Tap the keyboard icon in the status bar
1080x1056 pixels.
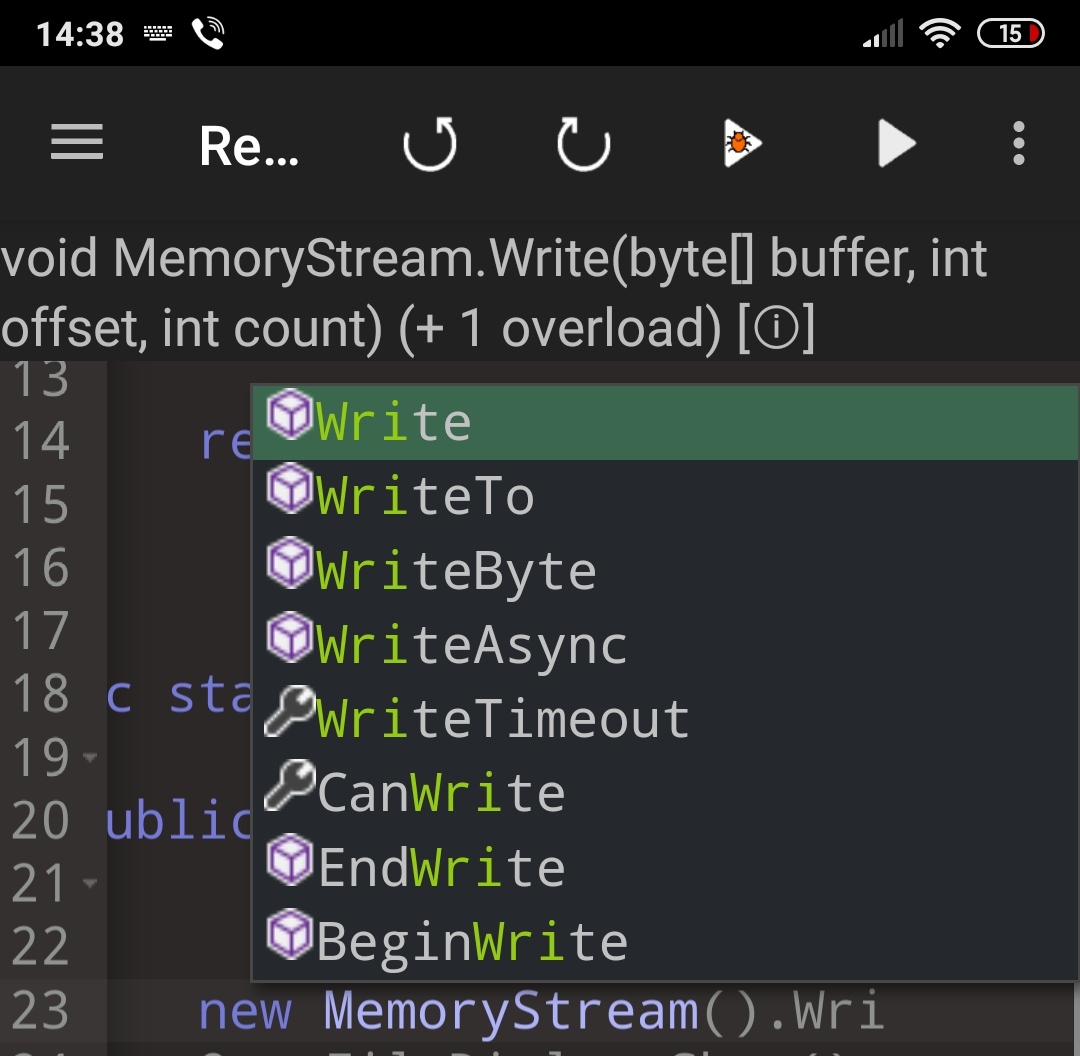tap(158, 32)
